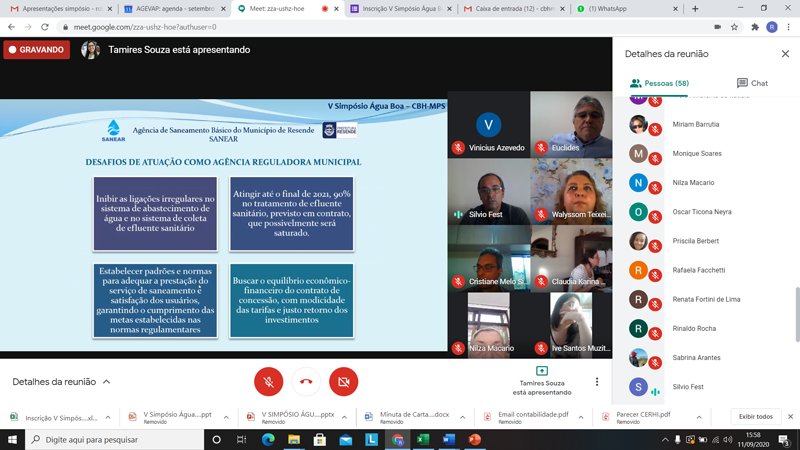Turn on the camera in the call controls
Viewport: 800px width, 450px height.
(344, 381)
